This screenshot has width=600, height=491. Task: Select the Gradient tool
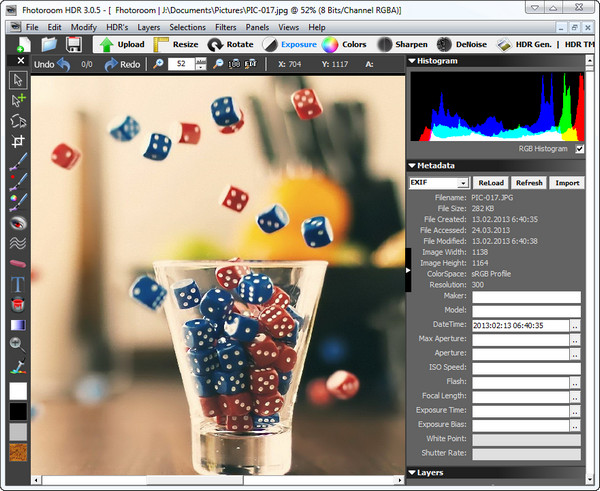17,325
